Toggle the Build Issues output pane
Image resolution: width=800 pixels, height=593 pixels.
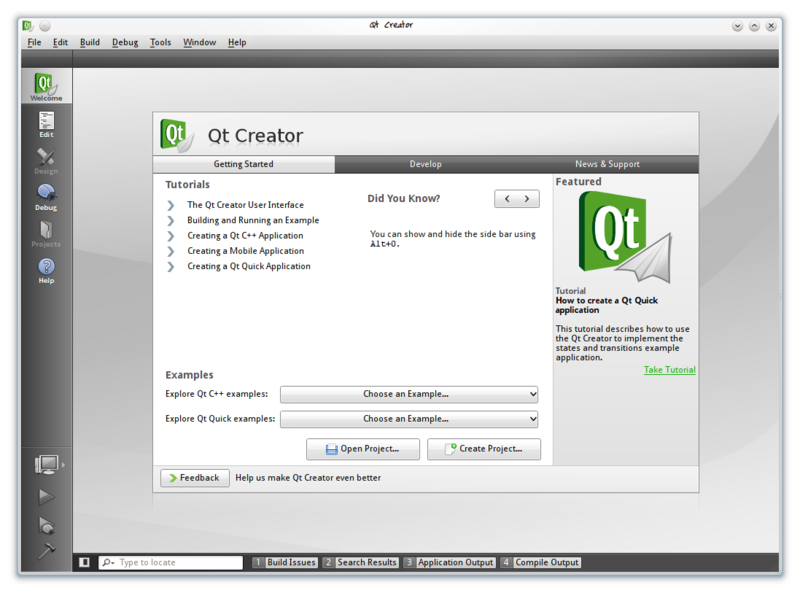[285, 563]
